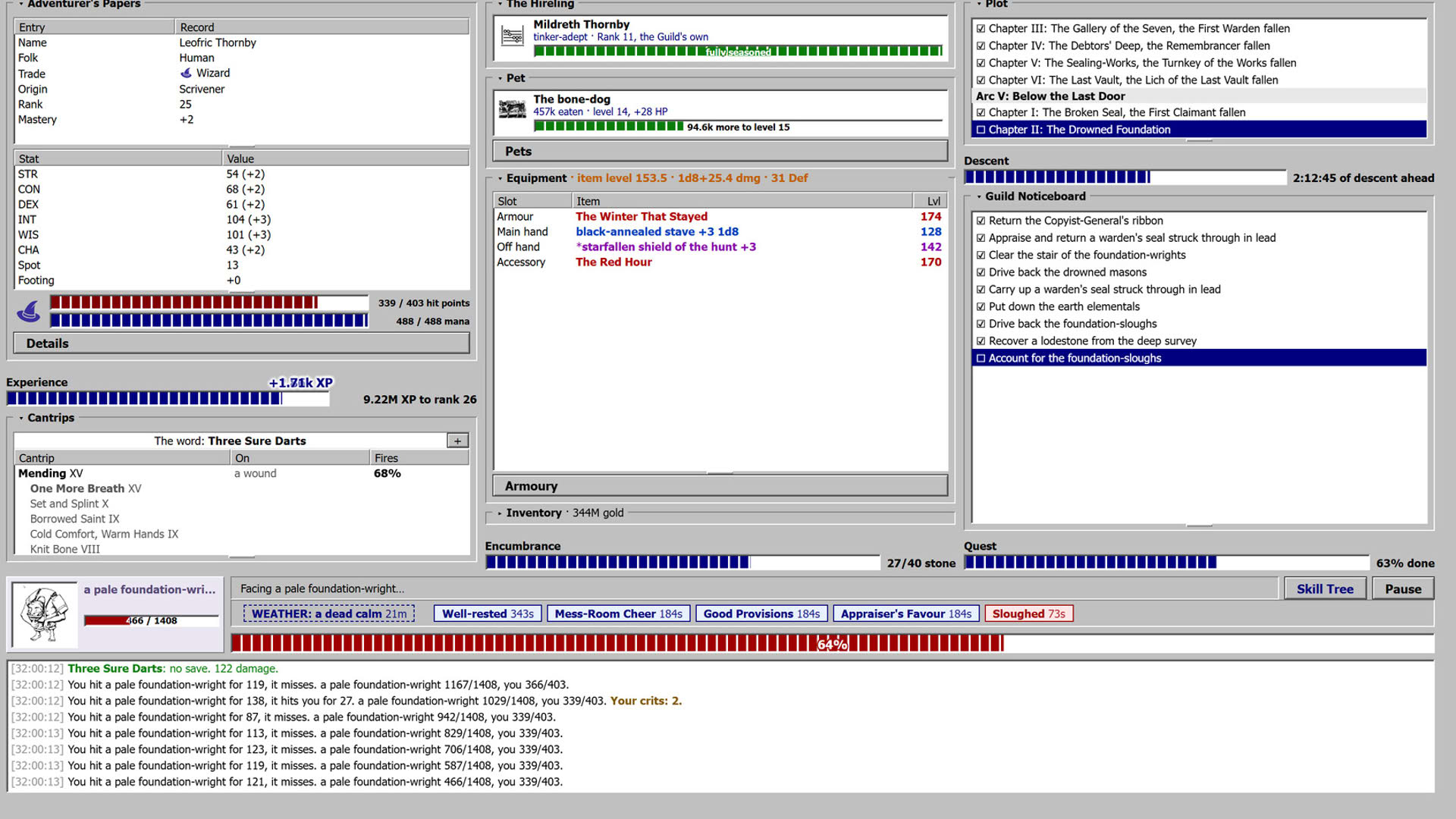Screen dimensions: 1456x819
Task: Open the Armoury
Action: pyautogui.click(x=720, y=486)
